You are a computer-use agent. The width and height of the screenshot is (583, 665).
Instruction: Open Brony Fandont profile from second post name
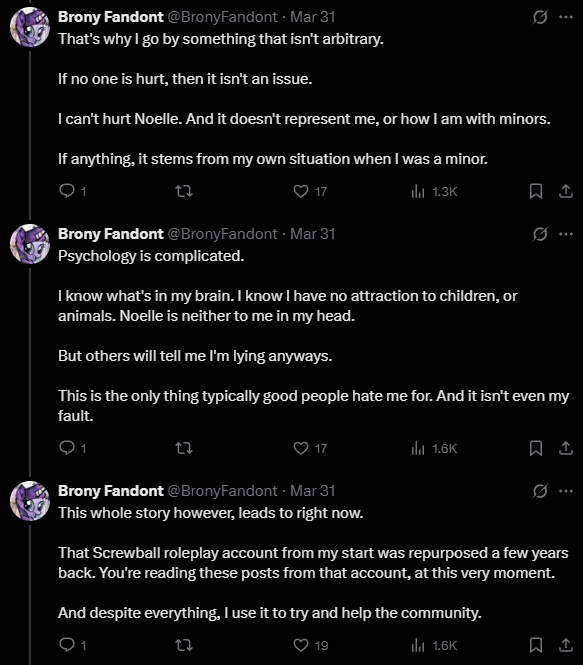click(x=111, y=234)
